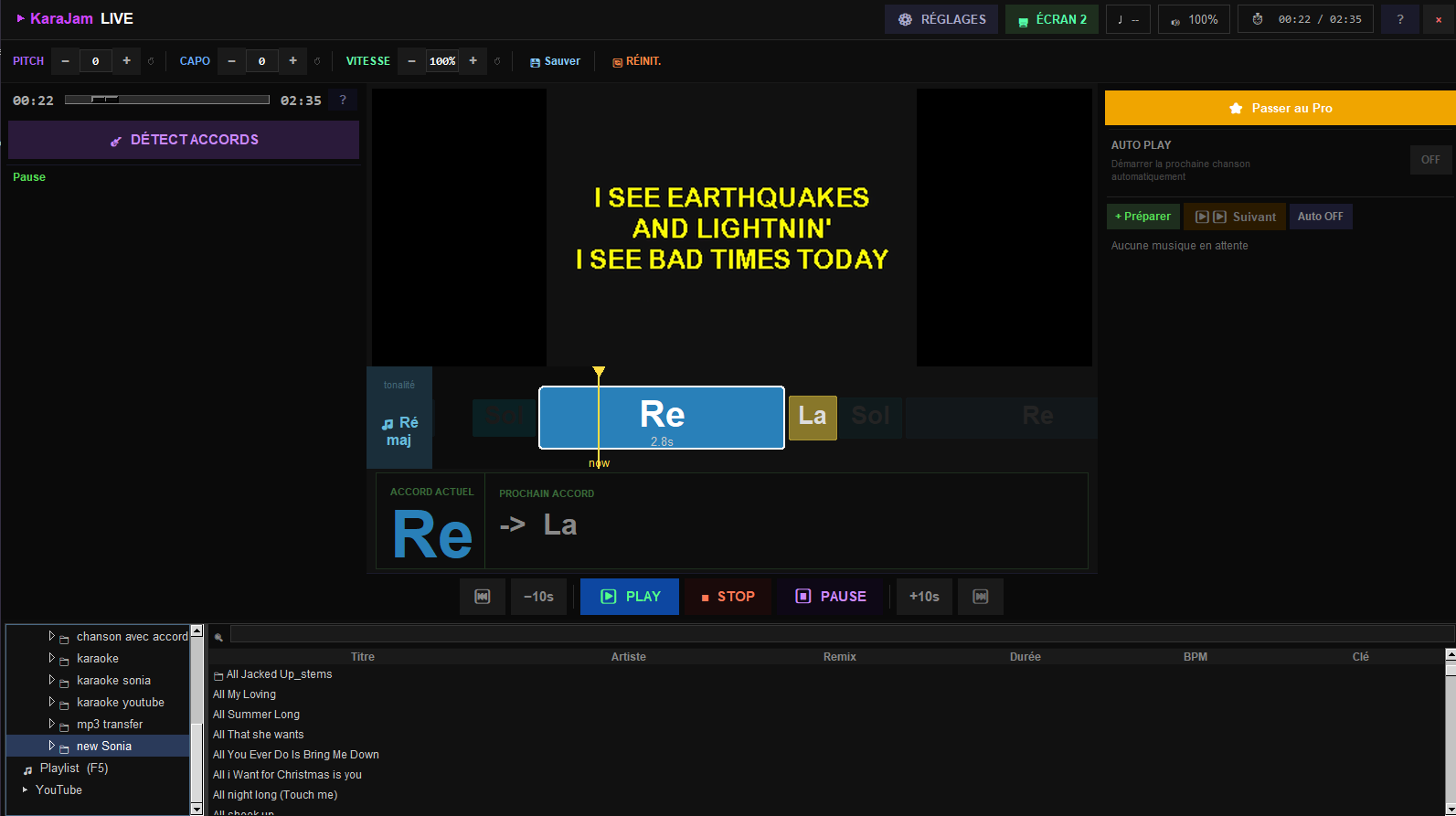Click the 100% volume indicator
This screenshot has width=1456, height=816.
1194,19
